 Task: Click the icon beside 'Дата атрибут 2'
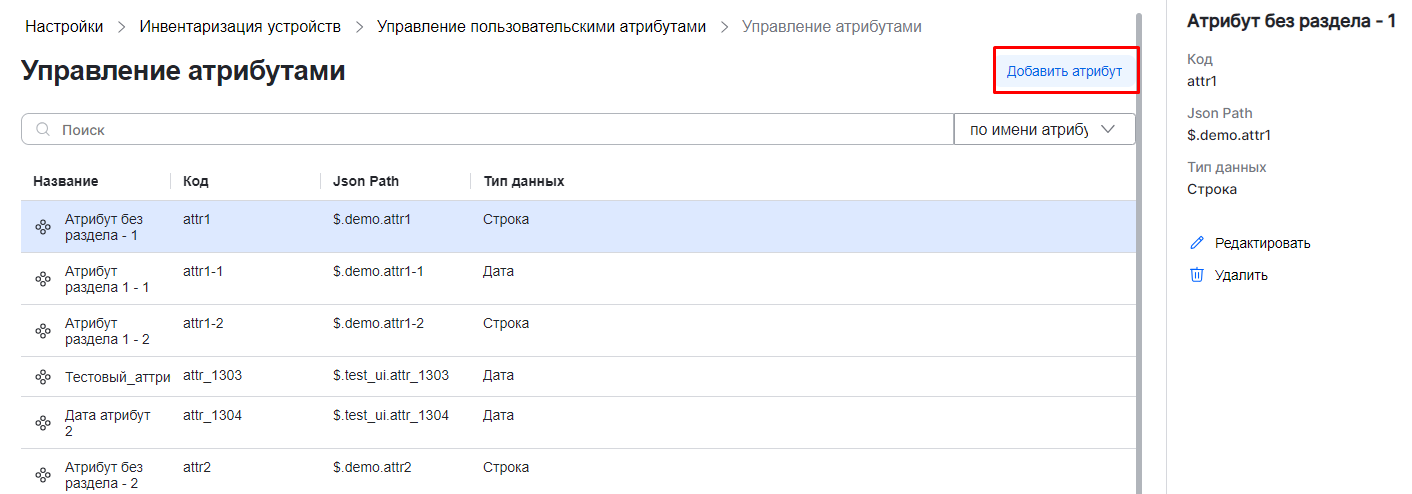(43, 424)
